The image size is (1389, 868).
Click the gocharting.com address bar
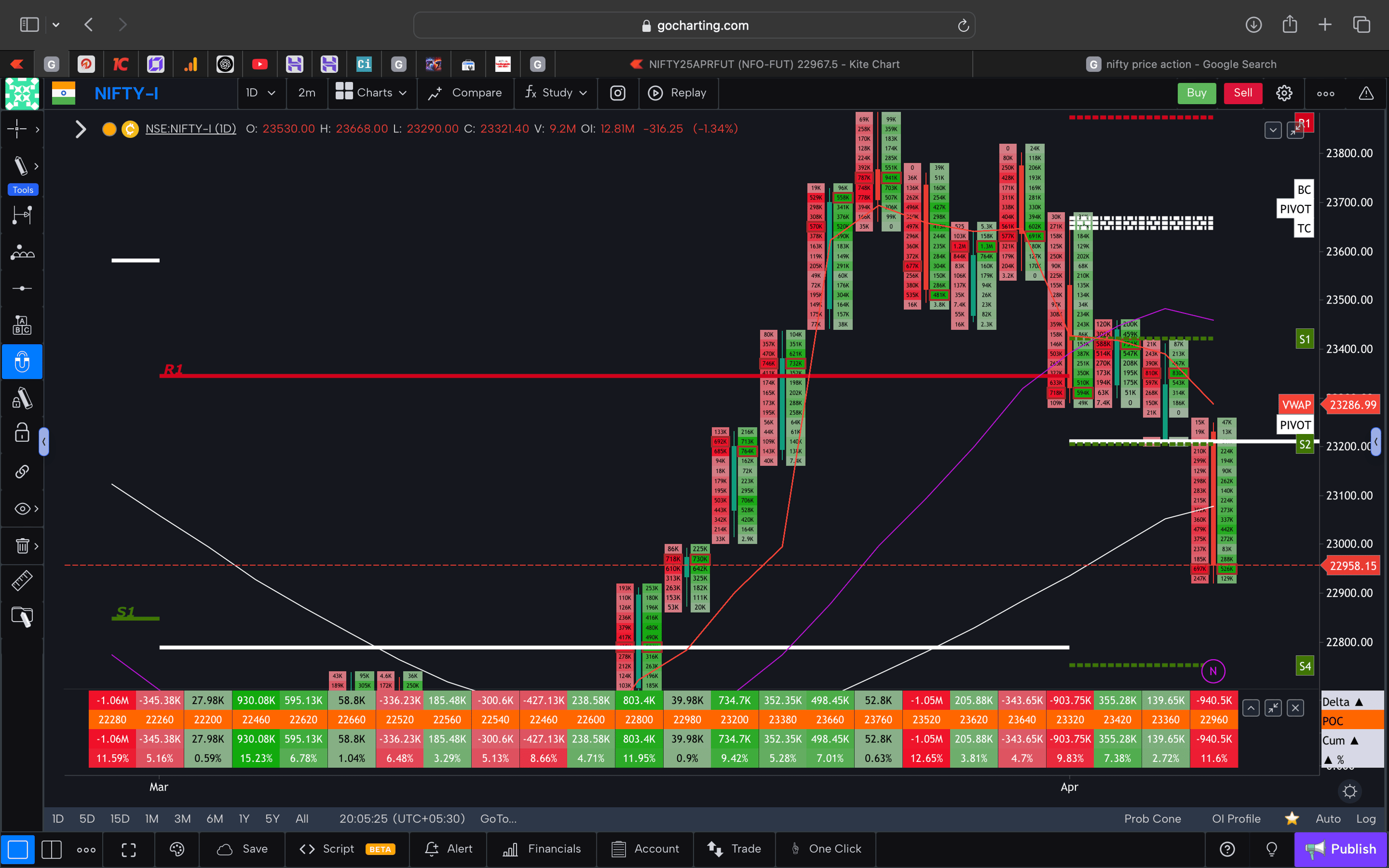click(694, 25)
